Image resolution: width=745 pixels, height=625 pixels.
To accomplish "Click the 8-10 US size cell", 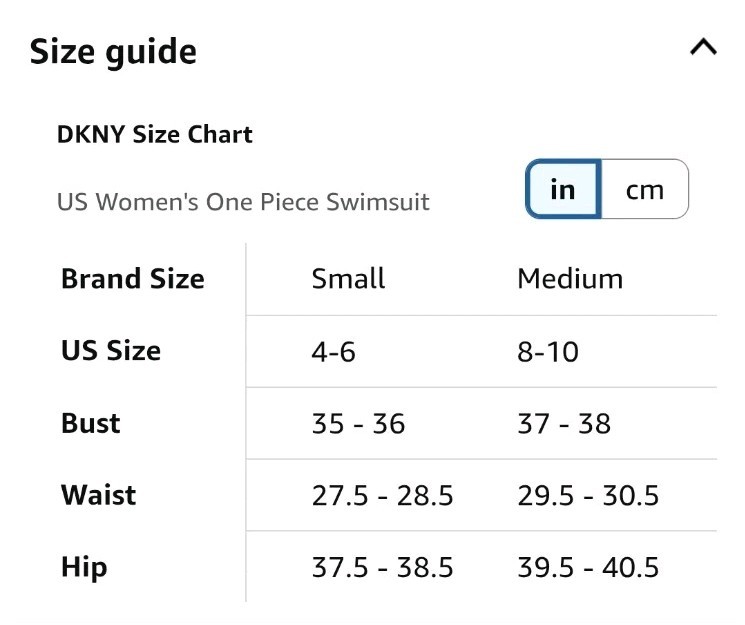I will point(548,352).
